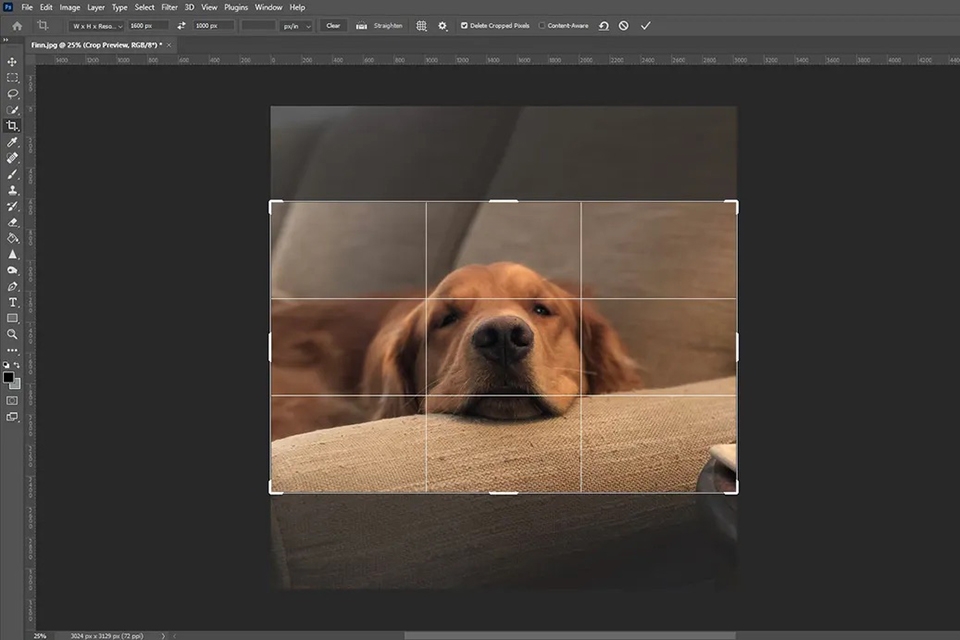Open the Filter menu
This screenshot has width=960, height=640.
[169, 7]
